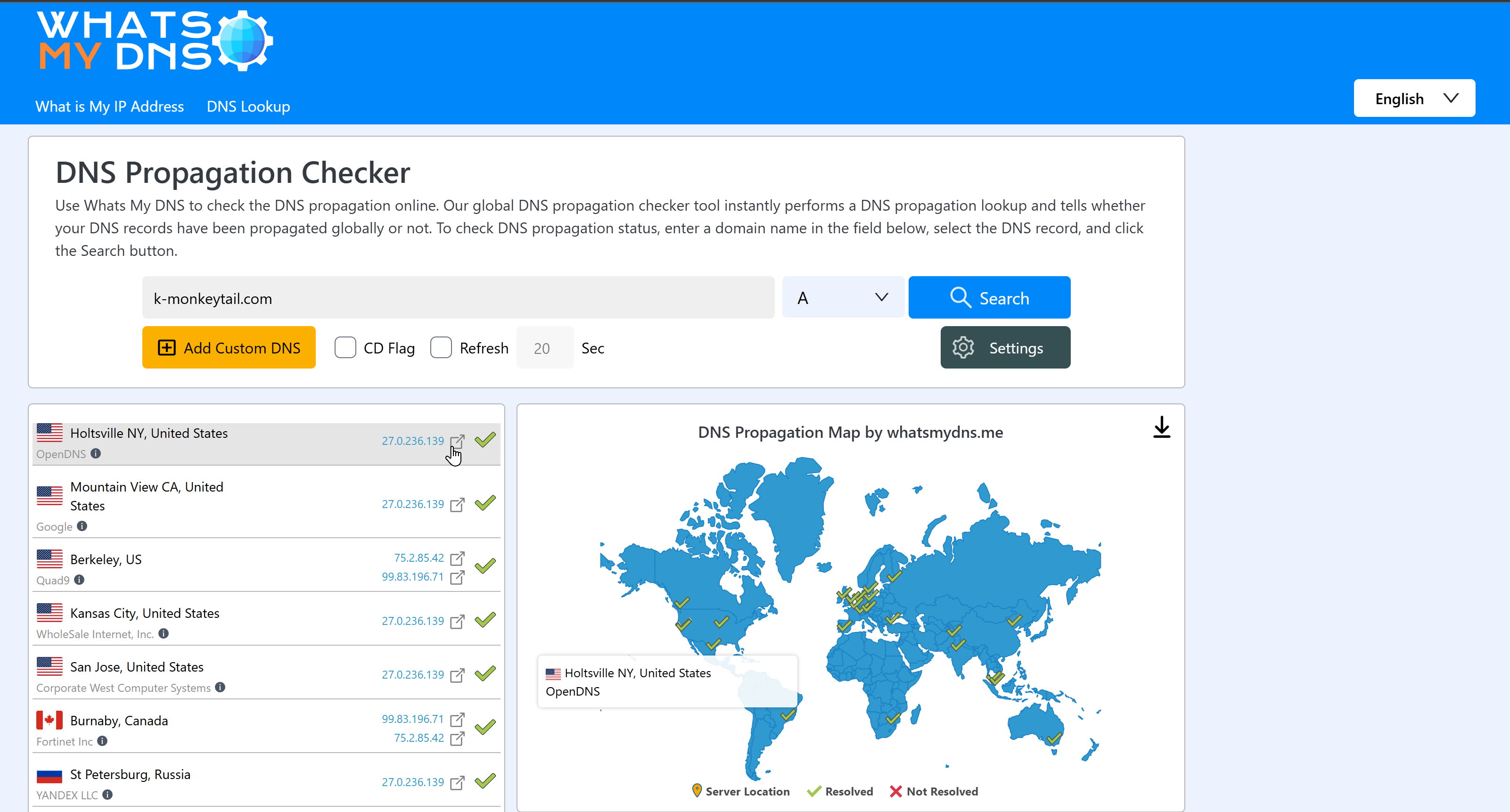This screenshot has height=812, width=1510.
Task: Click info icon beside Google provider
Action: [82, 526]
